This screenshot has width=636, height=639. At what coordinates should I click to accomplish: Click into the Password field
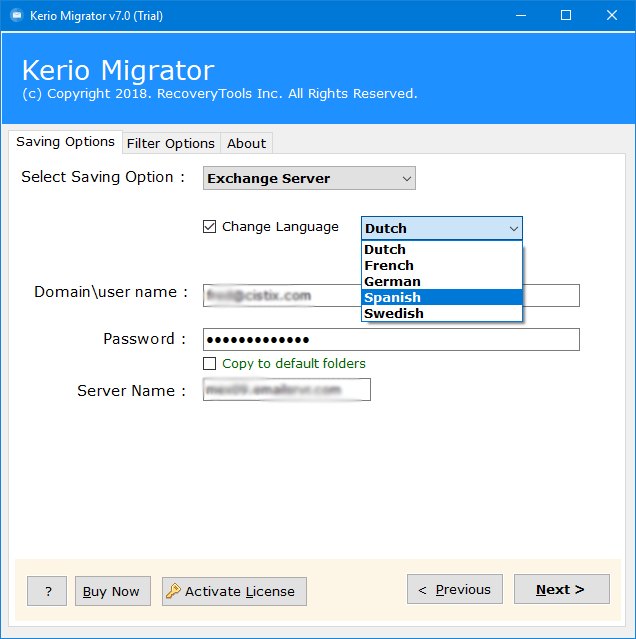click(391, 339)
